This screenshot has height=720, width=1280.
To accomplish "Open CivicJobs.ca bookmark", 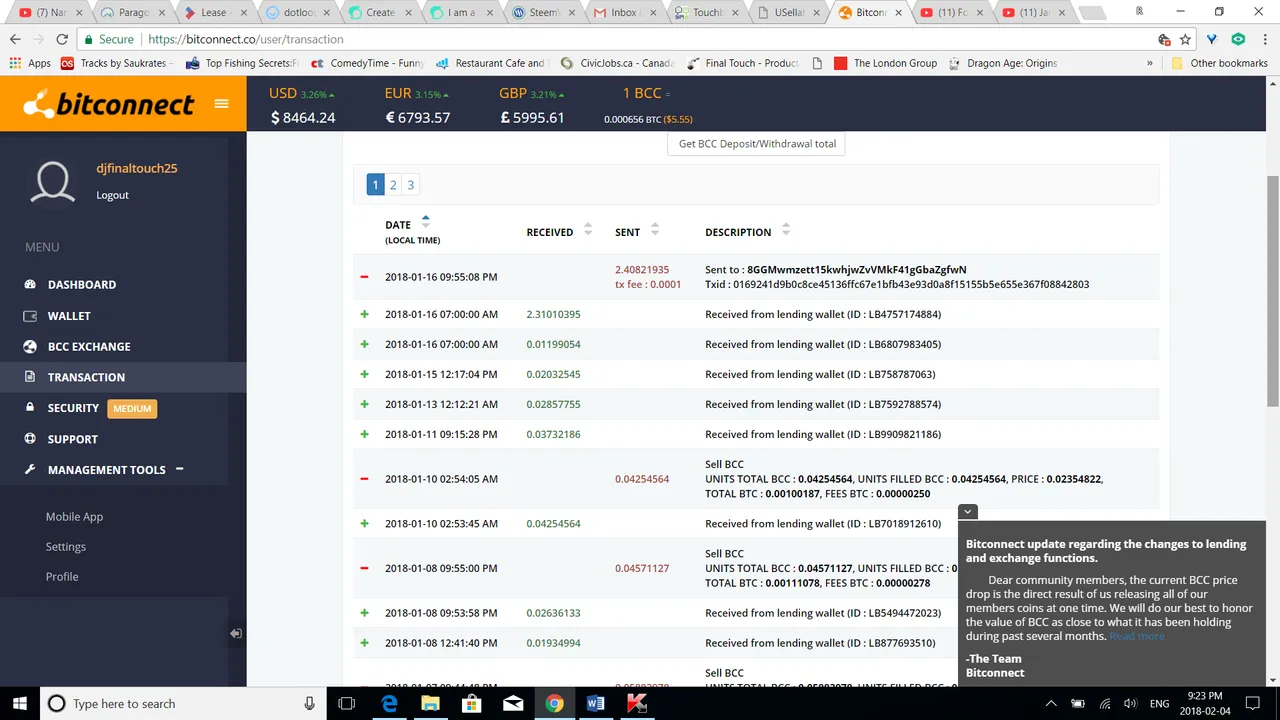I will click(618, 63).
